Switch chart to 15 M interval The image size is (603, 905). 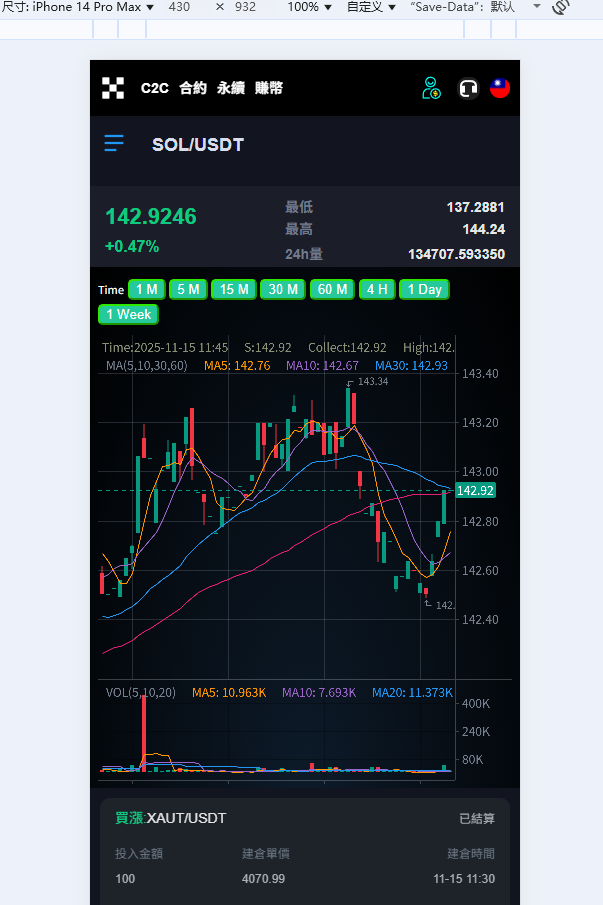tap(235, 290)
